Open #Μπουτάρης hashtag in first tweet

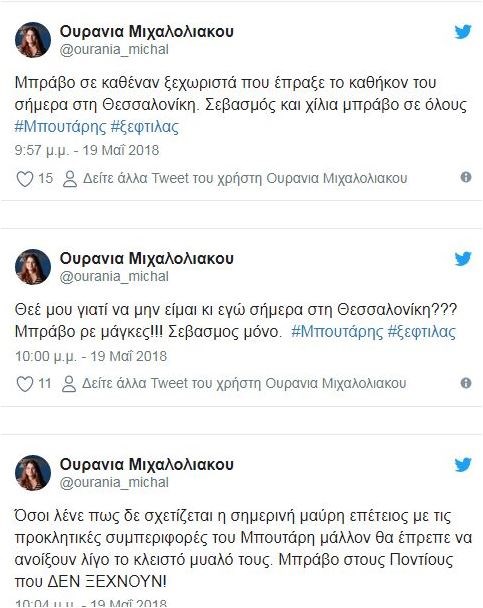60,127
